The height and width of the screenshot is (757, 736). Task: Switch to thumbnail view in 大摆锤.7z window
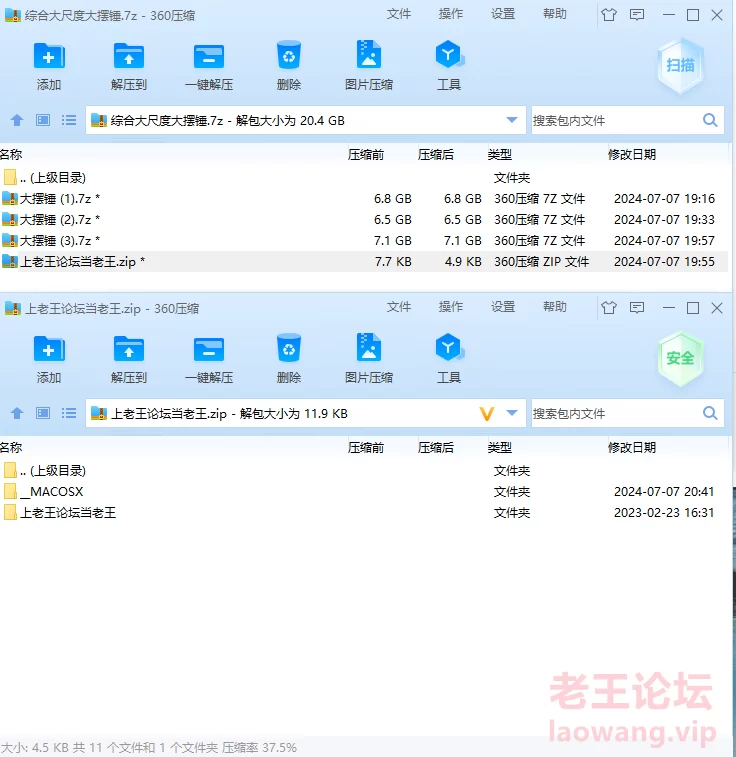(43, 120)
